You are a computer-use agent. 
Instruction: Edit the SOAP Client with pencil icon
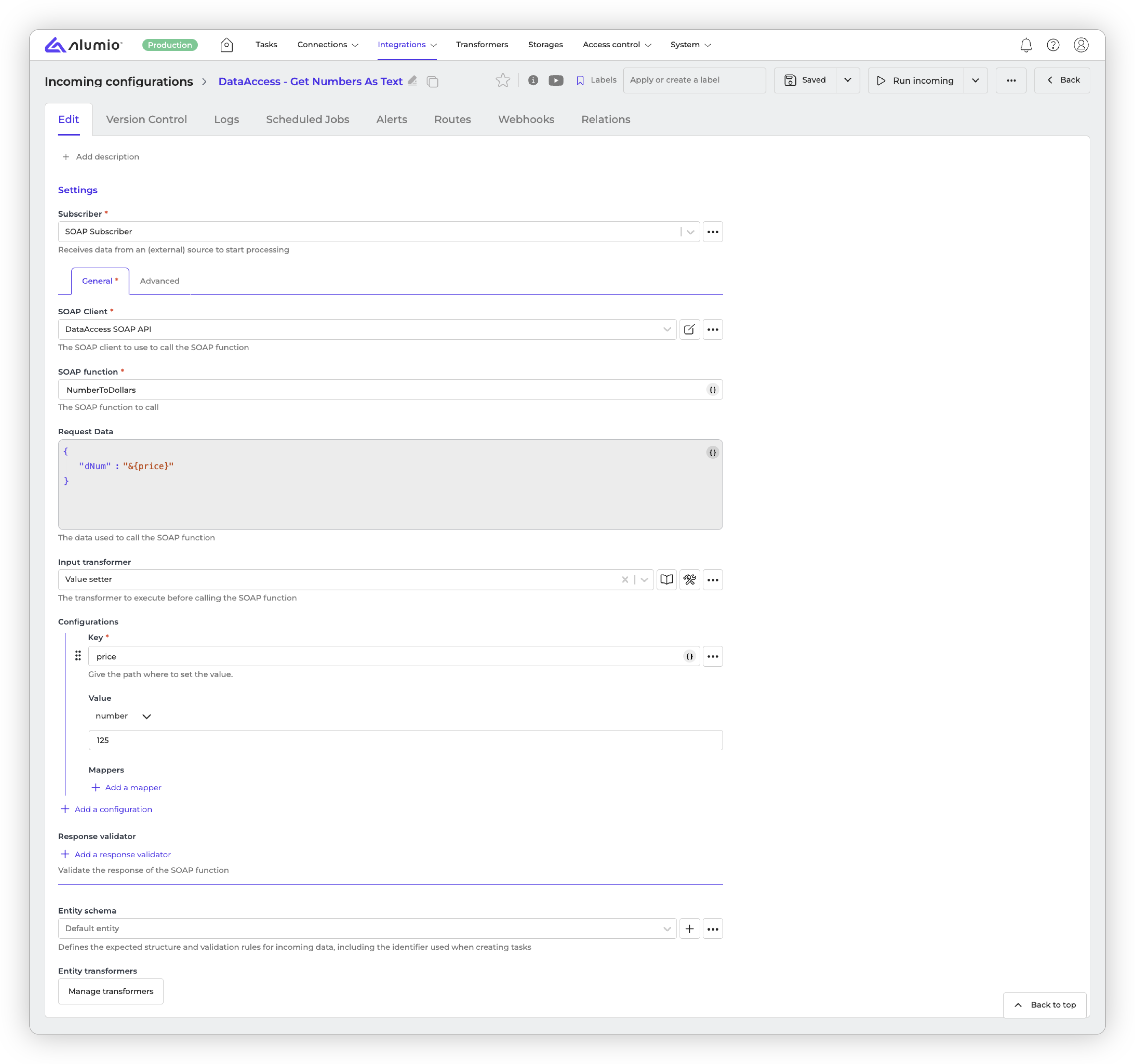point(689,330)
